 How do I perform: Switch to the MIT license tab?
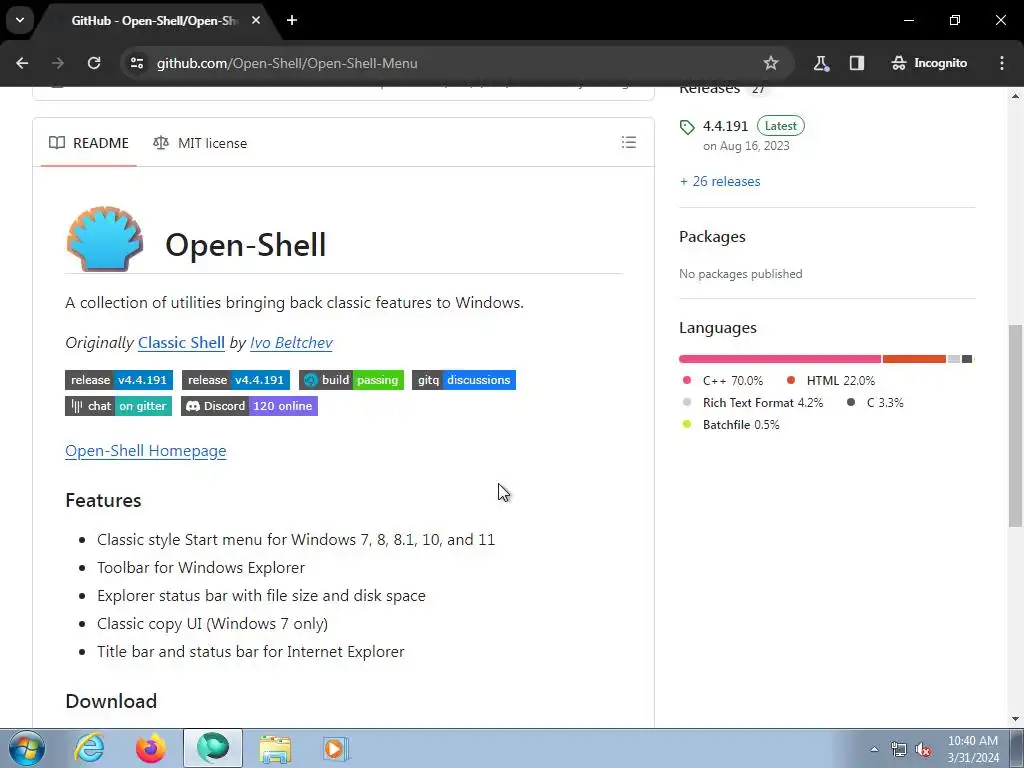coord(200,143)
